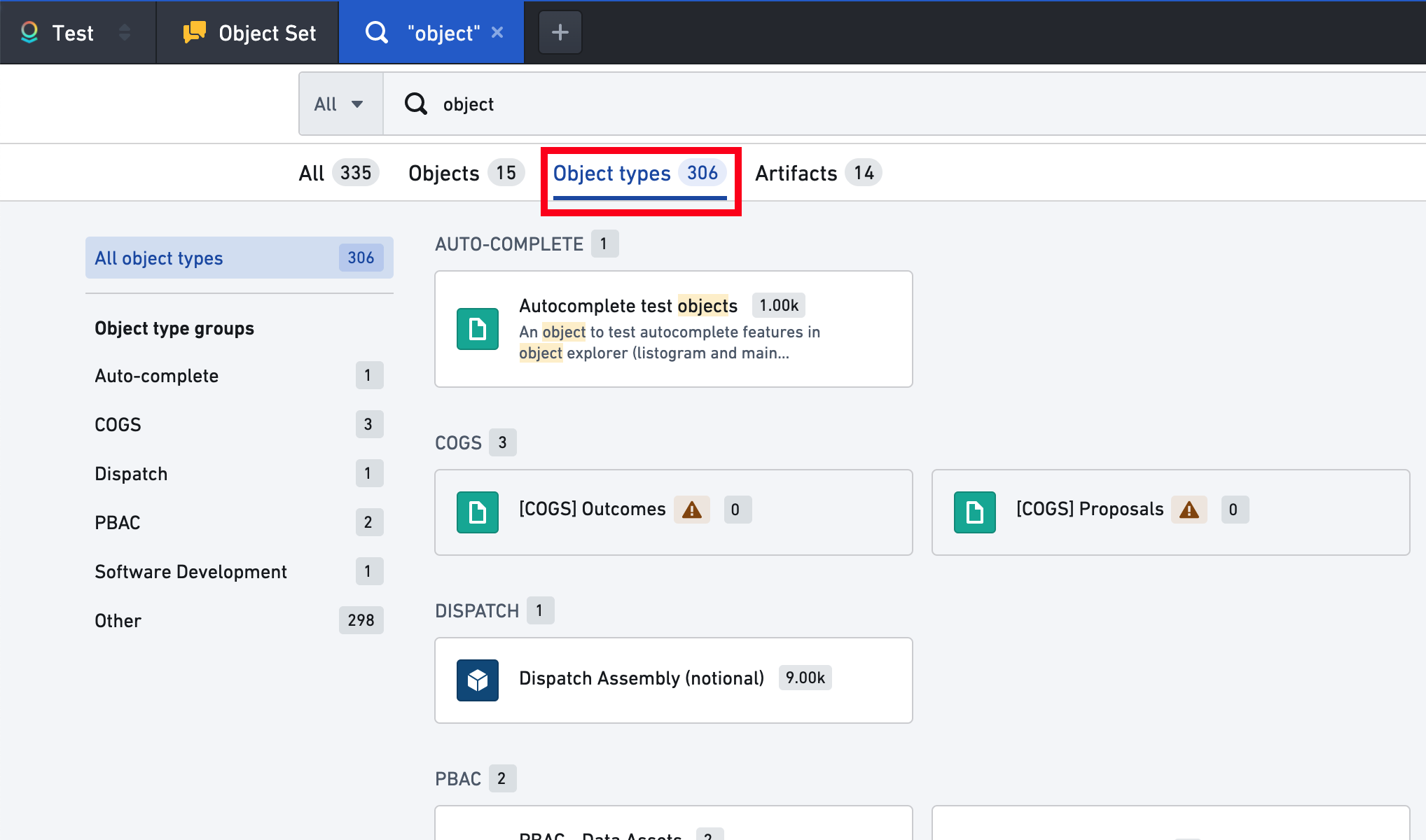Screen dimensions: 1426x840
Task: Filter by Dispatch group in sidebar
Action: coord(240,474)
